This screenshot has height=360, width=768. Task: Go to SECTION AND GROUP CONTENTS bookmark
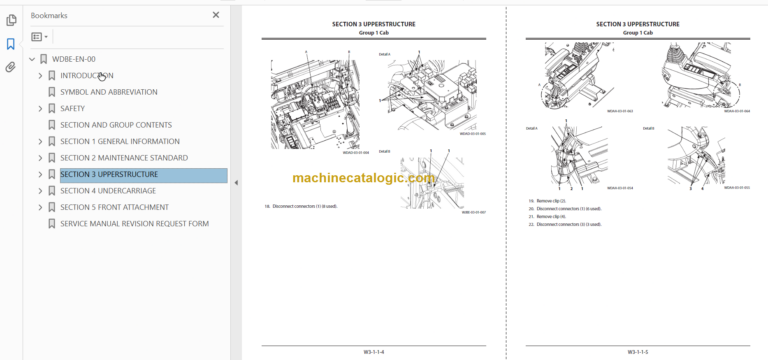pyautogui.click(x=116, y=125)
